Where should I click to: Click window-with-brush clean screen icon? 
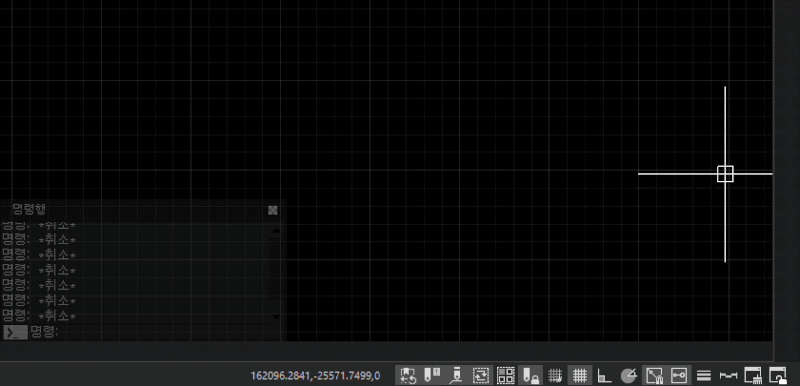753,376
